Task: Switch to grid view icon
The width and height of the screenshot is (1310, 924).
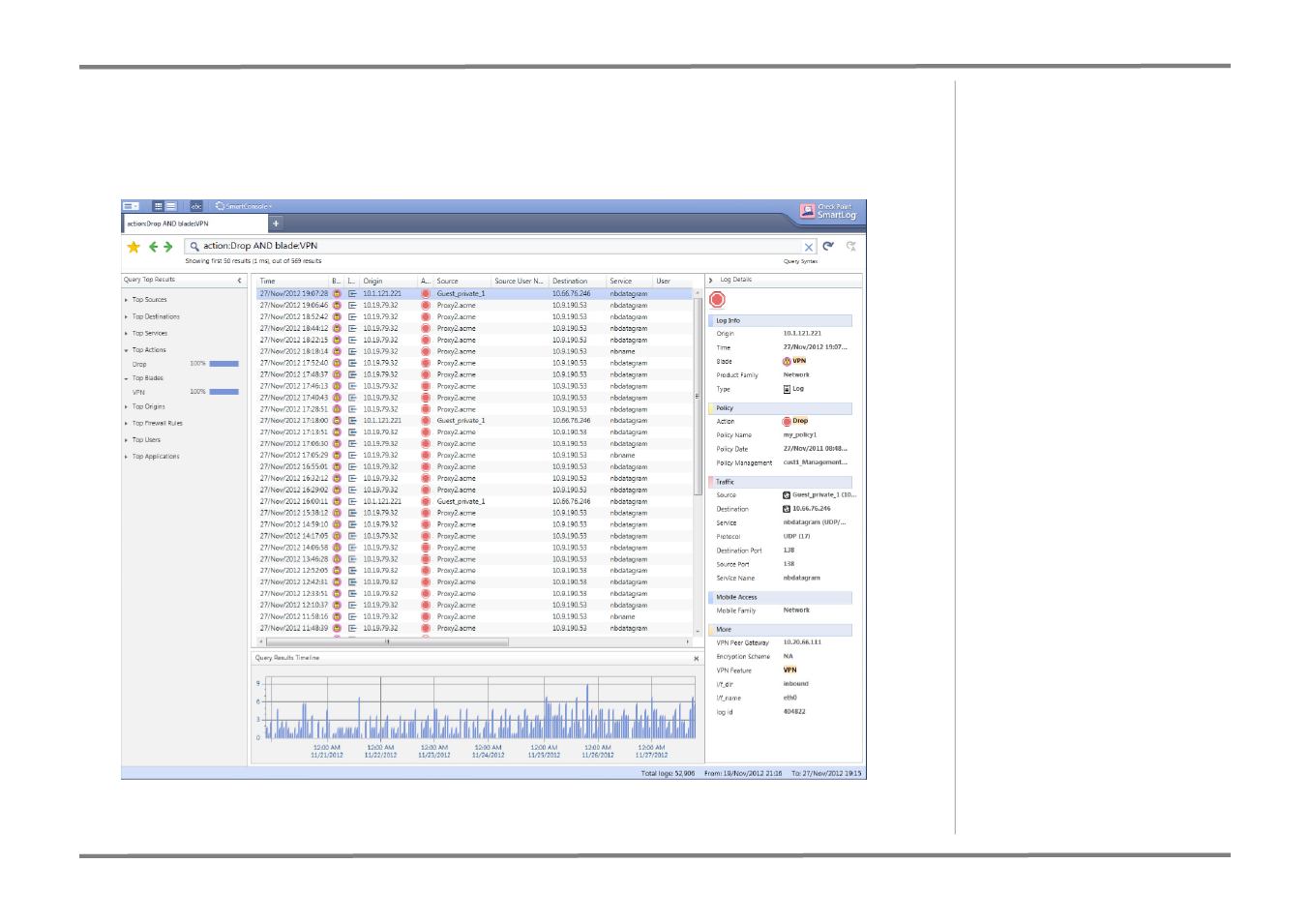Action: 159,206
